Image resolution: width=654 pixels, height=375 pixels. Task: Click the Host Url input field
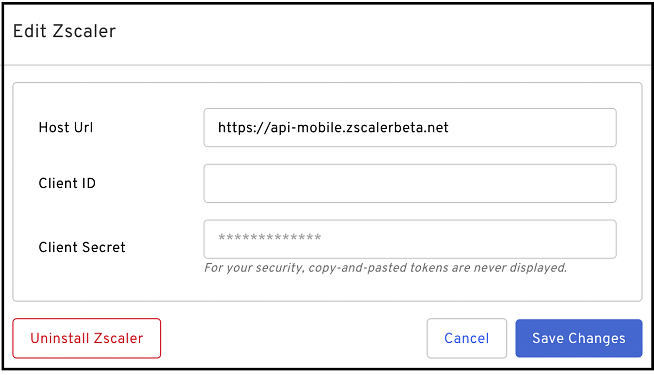click(410, 128)
